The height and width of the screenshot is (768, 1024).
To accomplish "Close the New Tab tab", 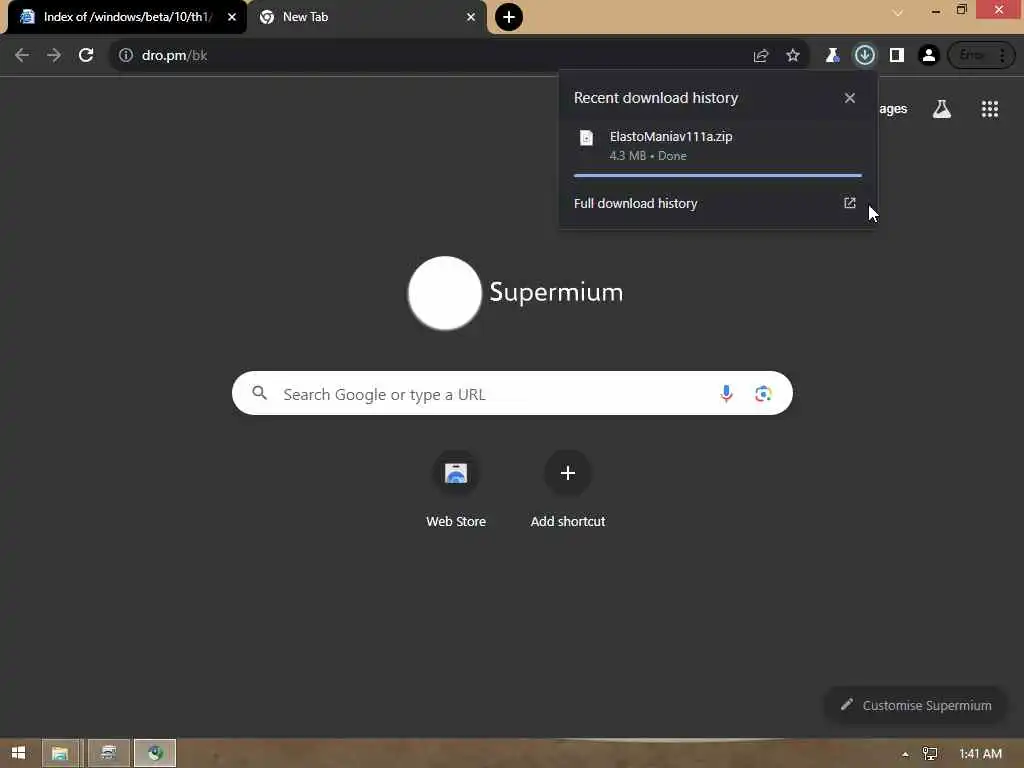I will [x=471, y=17].
